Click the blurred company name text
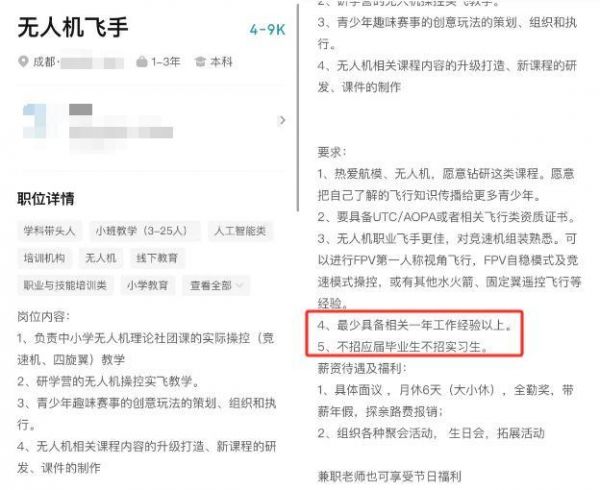 pos(121,132)
